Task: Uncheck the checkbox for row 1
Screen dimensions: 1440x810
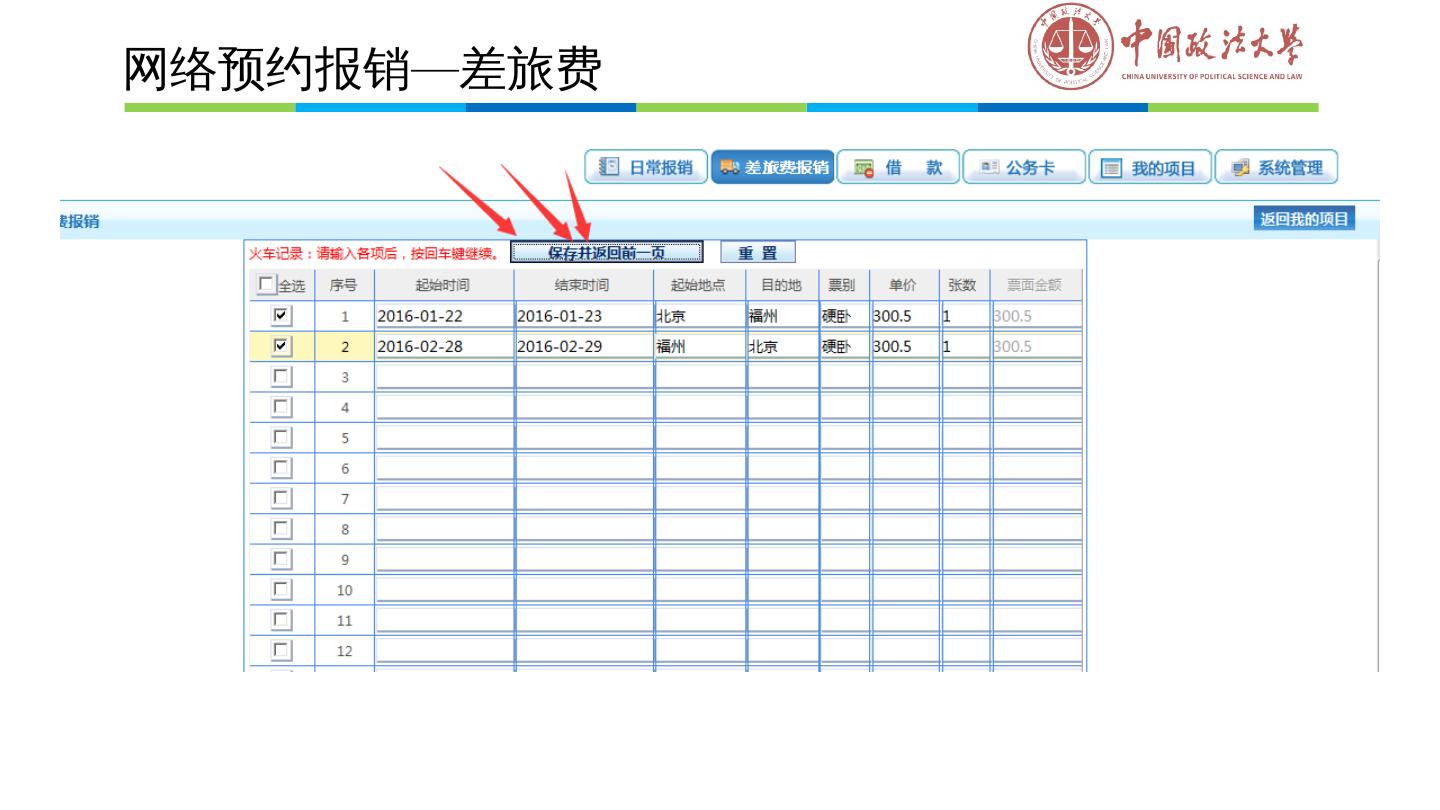Action: click(x=281, y=316)
